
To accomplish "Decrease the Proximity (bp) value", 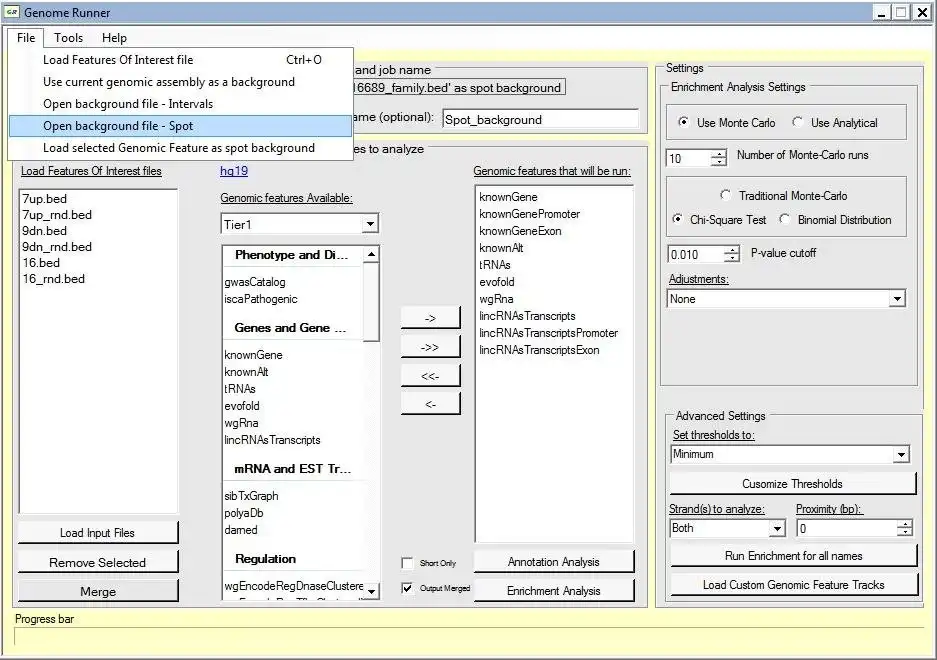I will [905, 532].
